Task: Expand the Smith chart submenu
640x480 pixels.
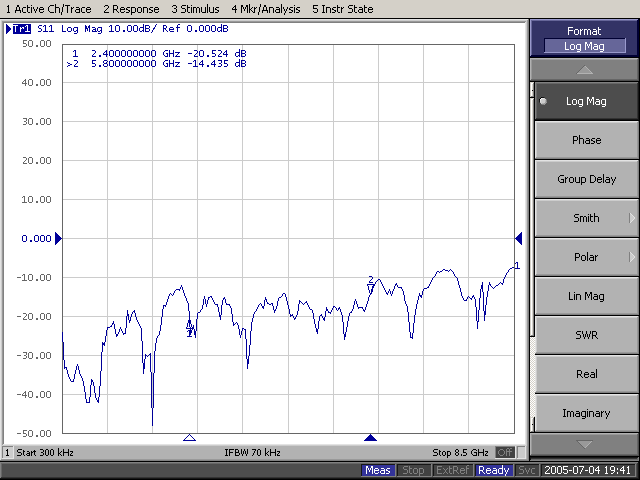Action: coord(587,218)
